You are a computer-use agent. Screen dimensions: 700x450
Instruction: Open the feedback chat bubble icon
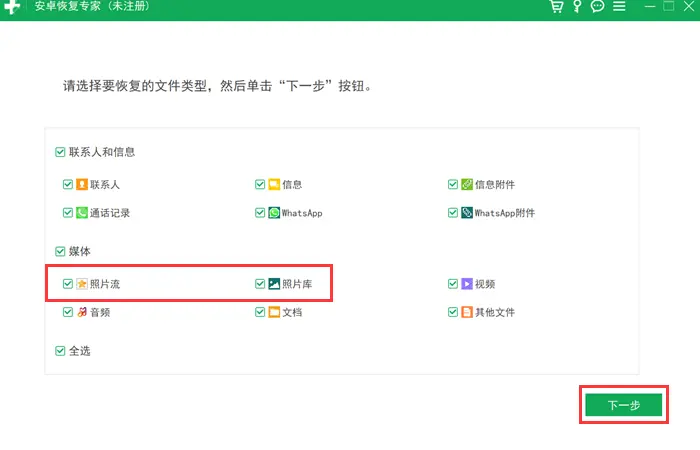(597, 6)
